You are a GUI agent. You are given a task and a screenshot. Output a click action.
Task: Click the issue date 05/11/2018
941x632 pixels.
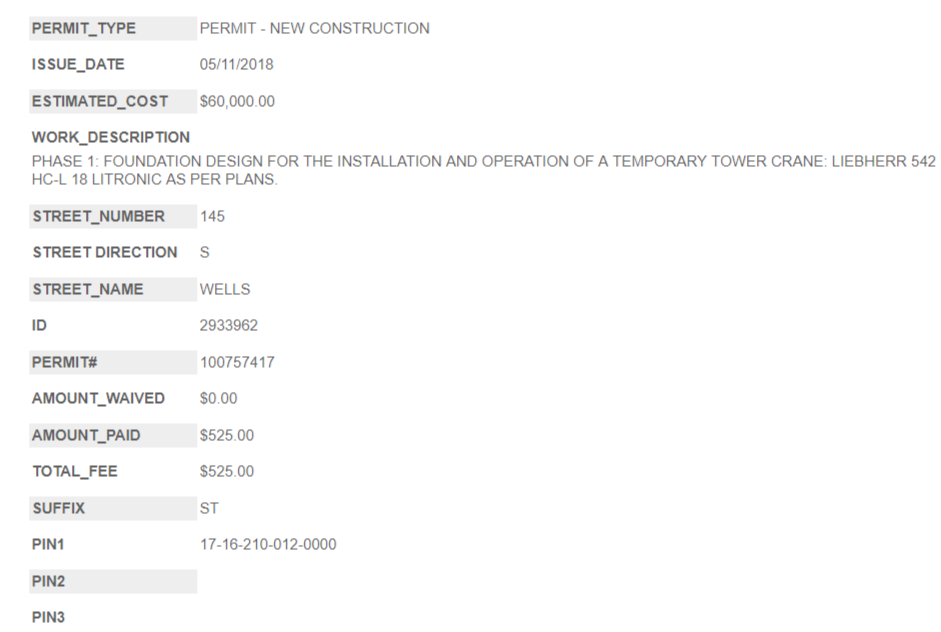[x=237, y=65]
